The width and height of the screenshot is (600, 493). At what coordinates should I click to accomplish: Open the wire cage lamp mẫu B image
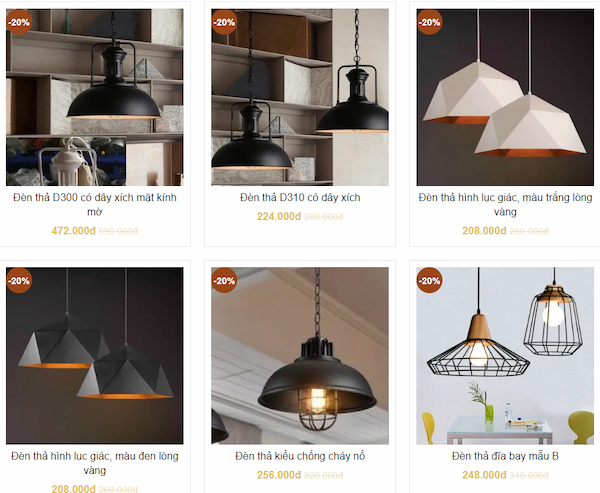[x=505, y=356]
